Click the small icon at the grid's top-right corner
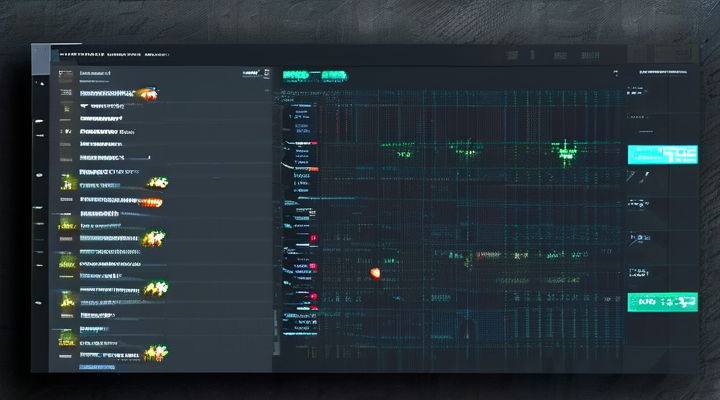The image size is (720, 400). click(x=613, y=73)
